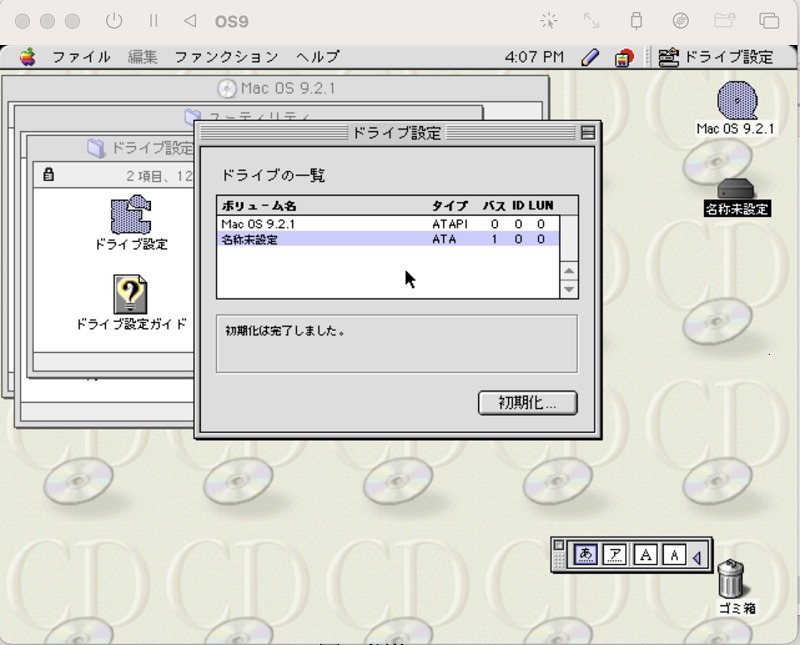Click 初期化は完了しました status message
This screenshot has width=800, height=645.
point(285,331)
